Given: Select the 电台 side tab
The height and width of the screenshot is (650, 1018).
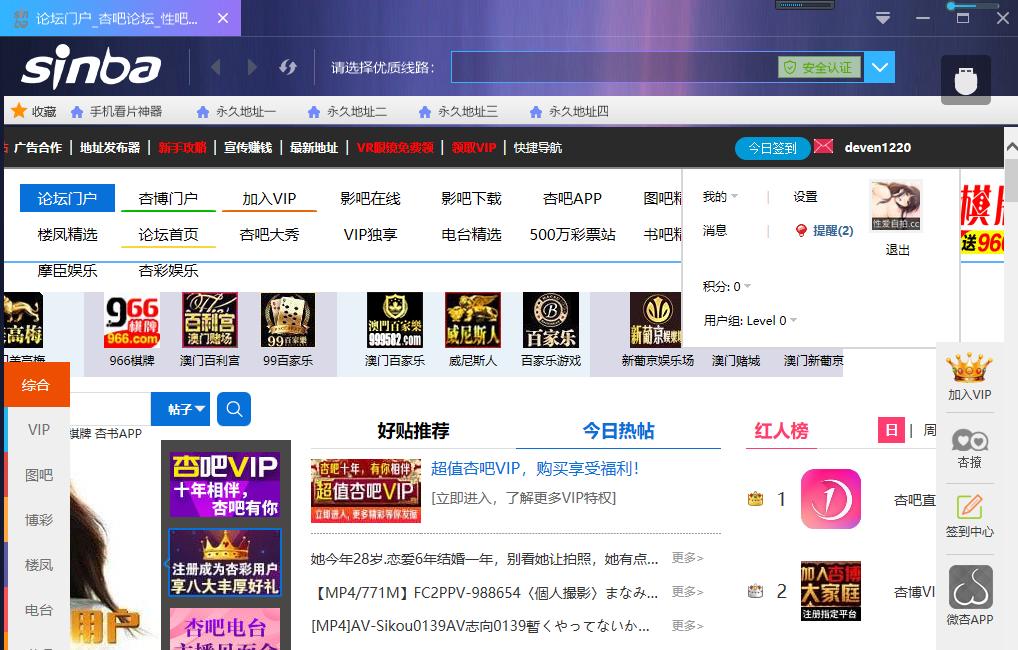Looking at the screenshot, I should tap(39, 610).
